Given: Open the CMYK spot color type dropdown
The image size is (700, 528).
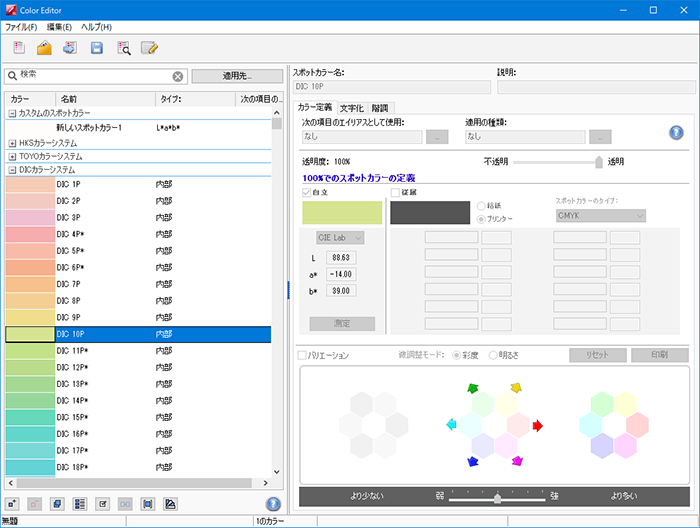Looking at the screenshot, I should tap(600, 216).
